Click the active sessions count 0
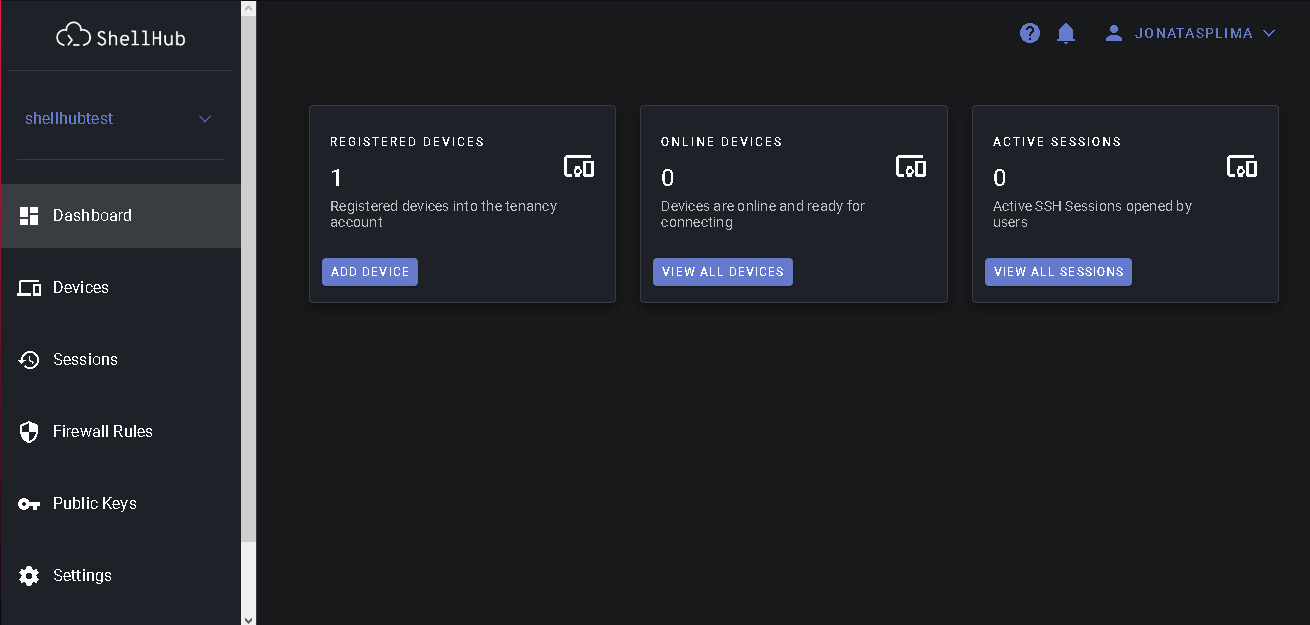Viewport: 1310px width, 625px height. (999, 178)
